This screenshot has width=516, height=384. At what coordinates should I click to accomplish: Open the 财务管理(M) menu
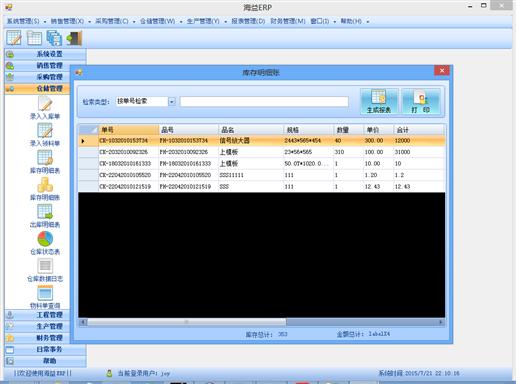(x=288, y=21)
